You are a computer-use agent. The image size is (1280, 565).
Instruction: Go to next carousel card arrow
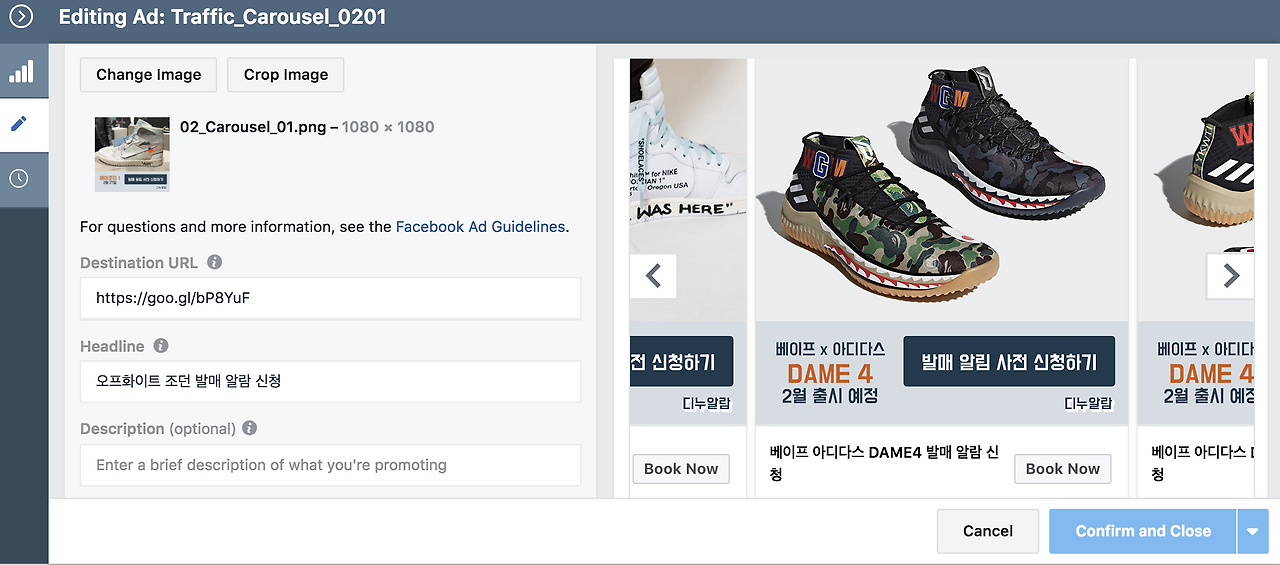point(1230,275)
